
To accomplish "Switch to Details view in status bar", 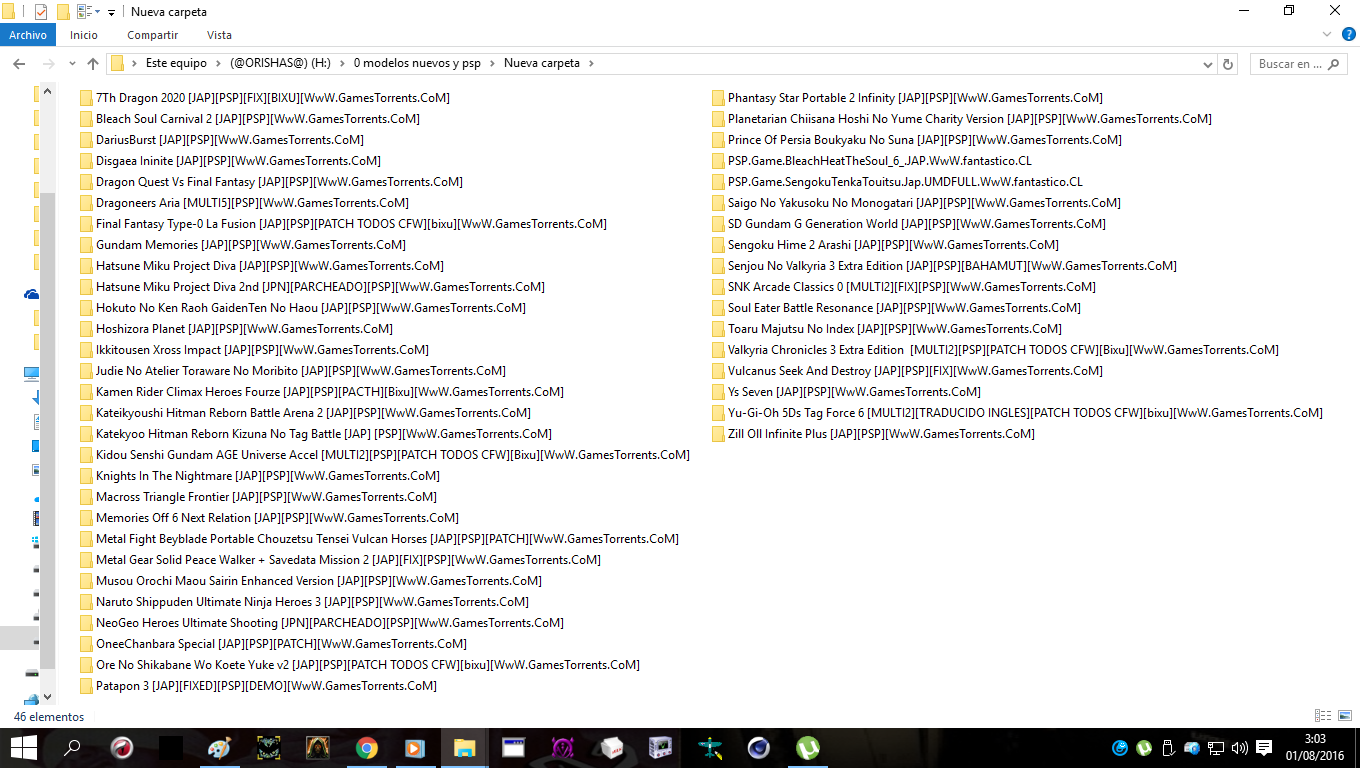I will tap(1323, 716).
